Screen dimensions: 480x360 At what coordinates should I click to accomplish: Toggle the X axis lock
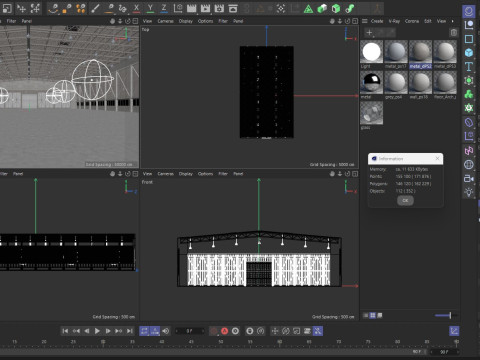136,8
